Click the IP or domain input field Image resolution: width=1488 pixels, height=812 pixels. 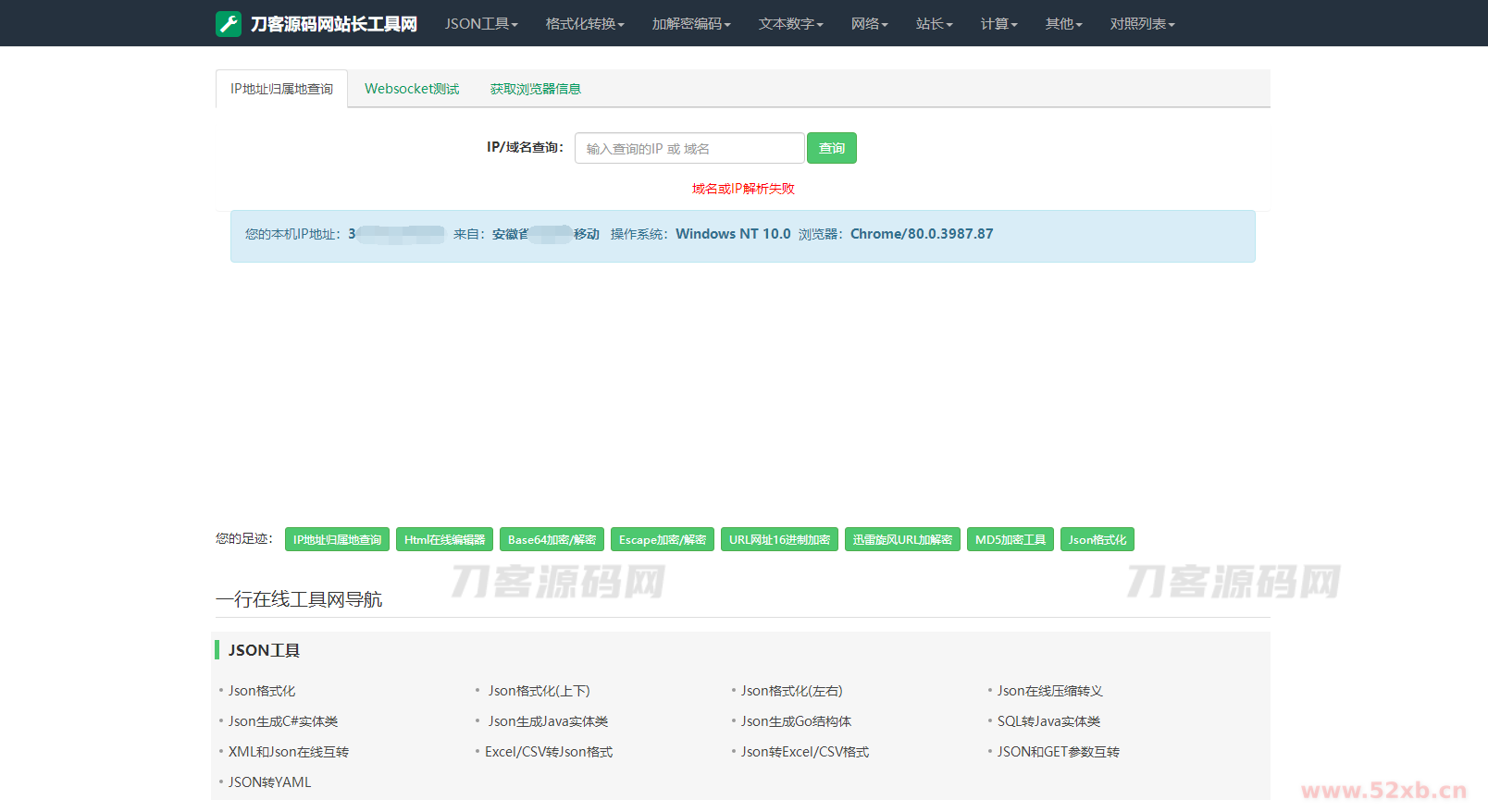click(688, 148)
